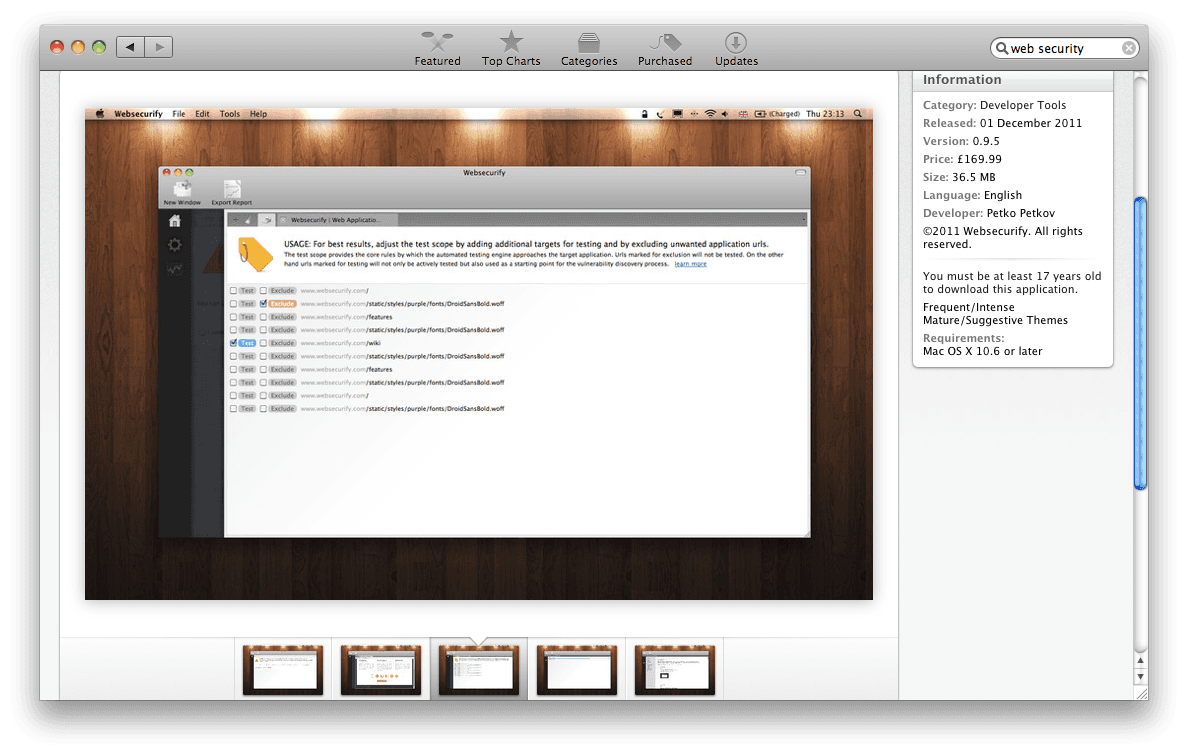Check the Updates section
The height and width of the screenshot is (755, 1188).
point(736,49)
